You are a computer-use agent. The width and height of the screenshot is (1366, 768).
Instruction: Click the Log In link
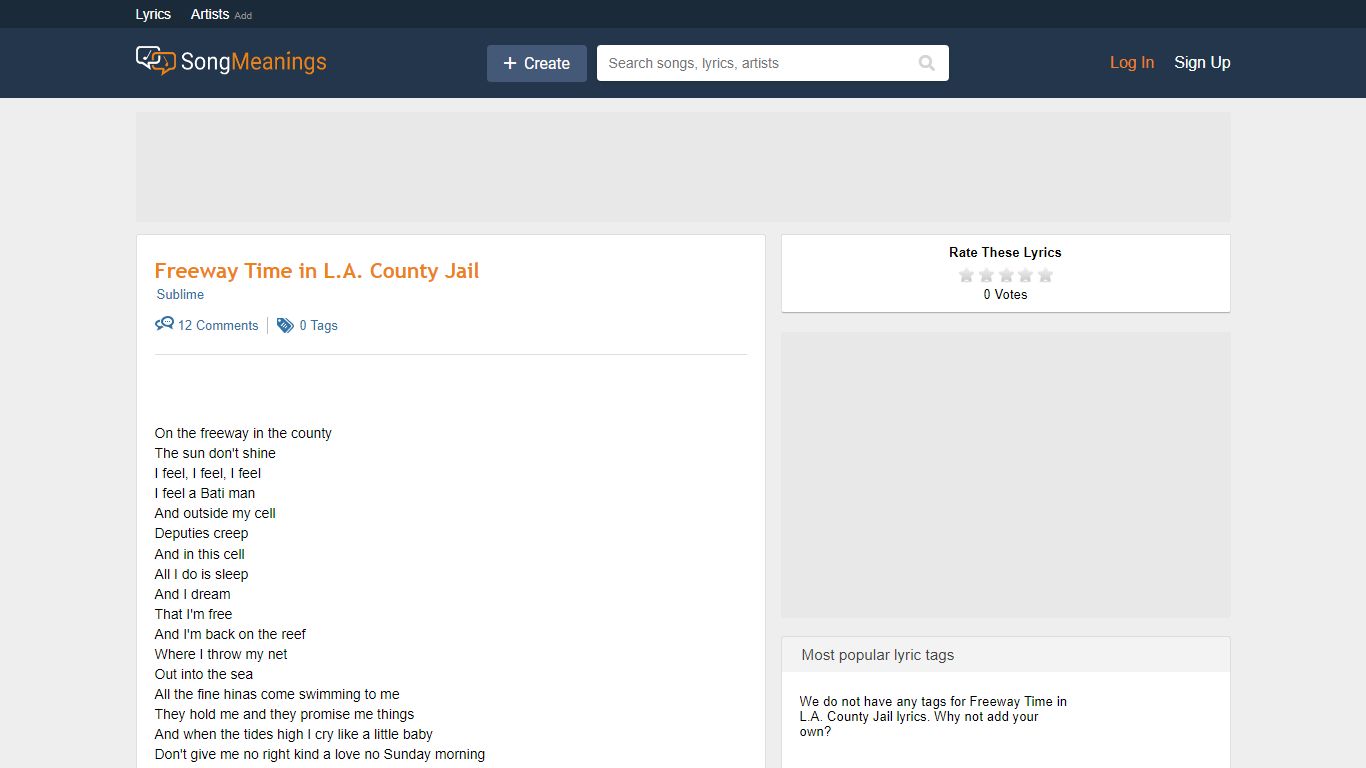click(x=1132, y=62)
